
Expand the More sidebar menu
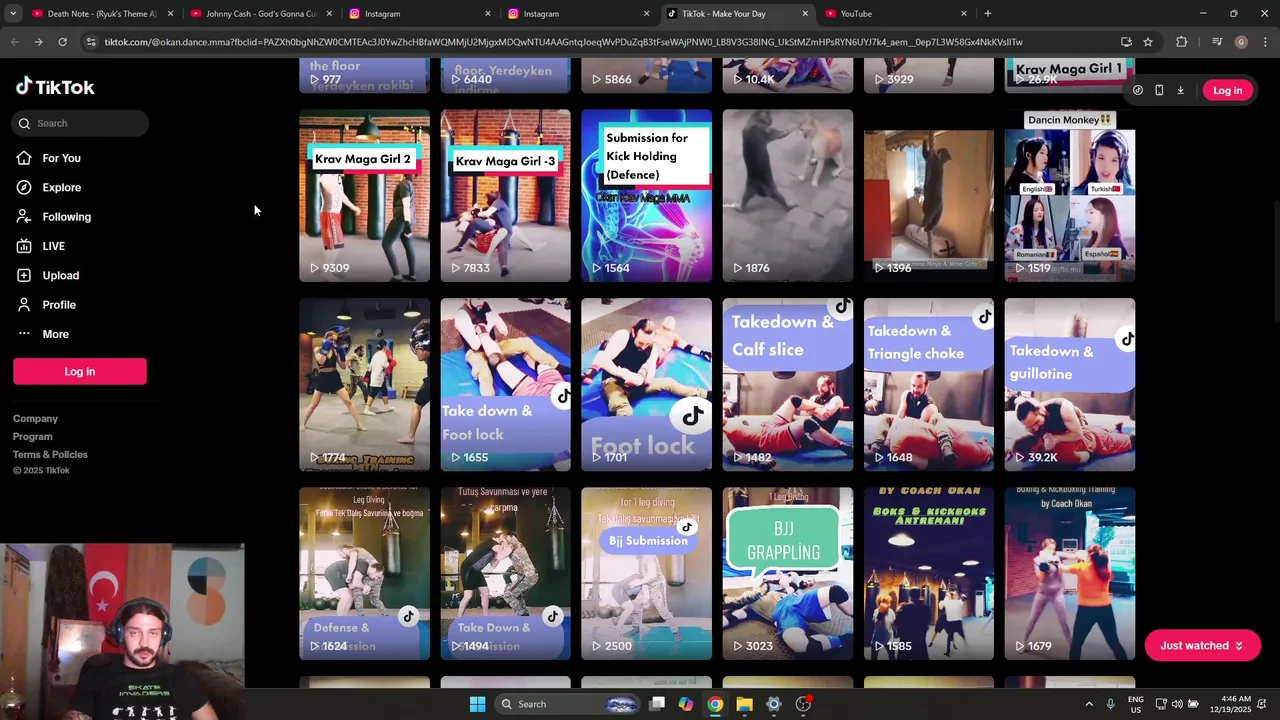click(x=42, y=334)
